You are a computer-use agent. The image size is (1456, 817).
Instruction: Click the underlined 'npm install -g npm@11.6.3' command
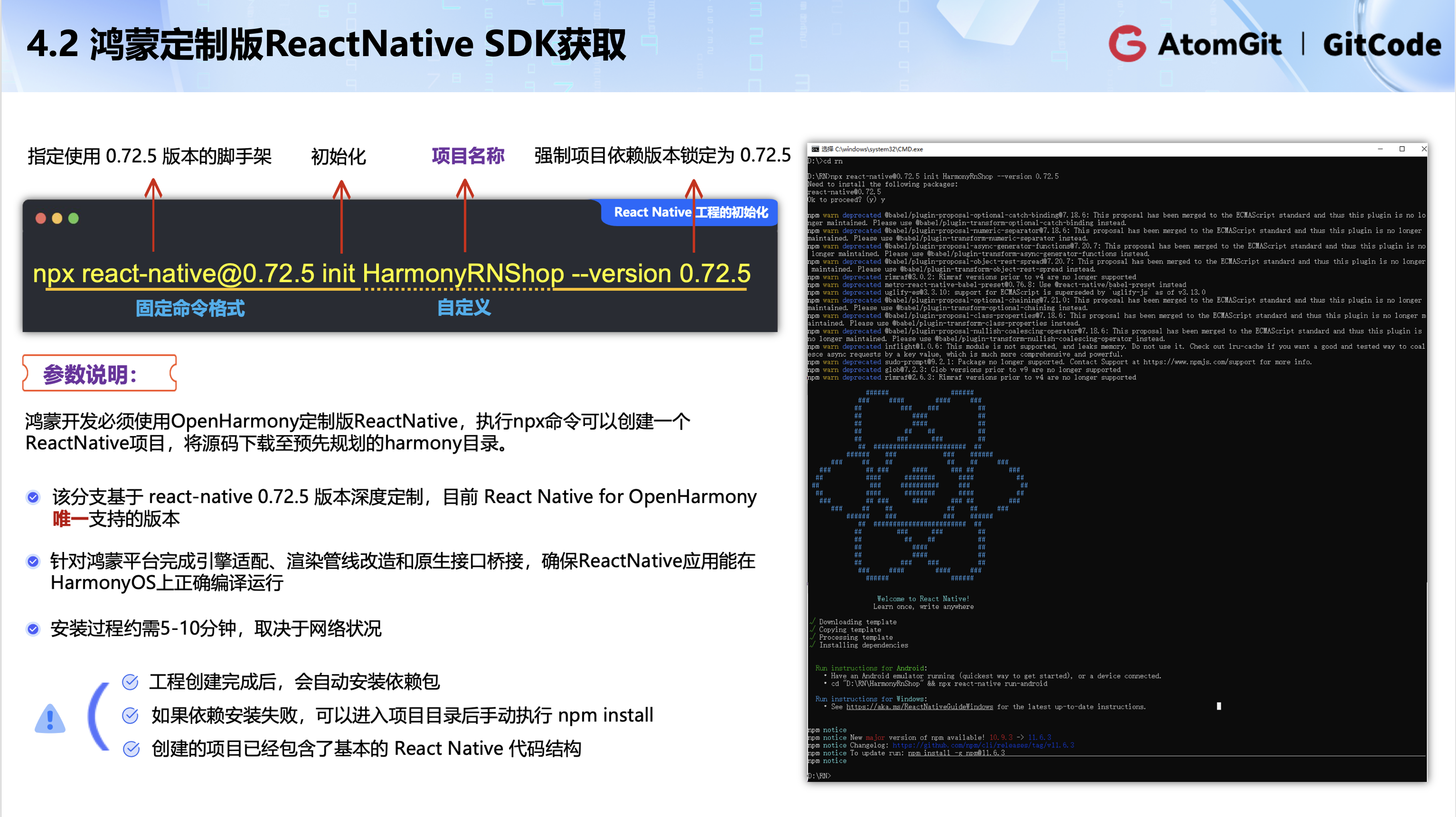[x=956, y=753]
